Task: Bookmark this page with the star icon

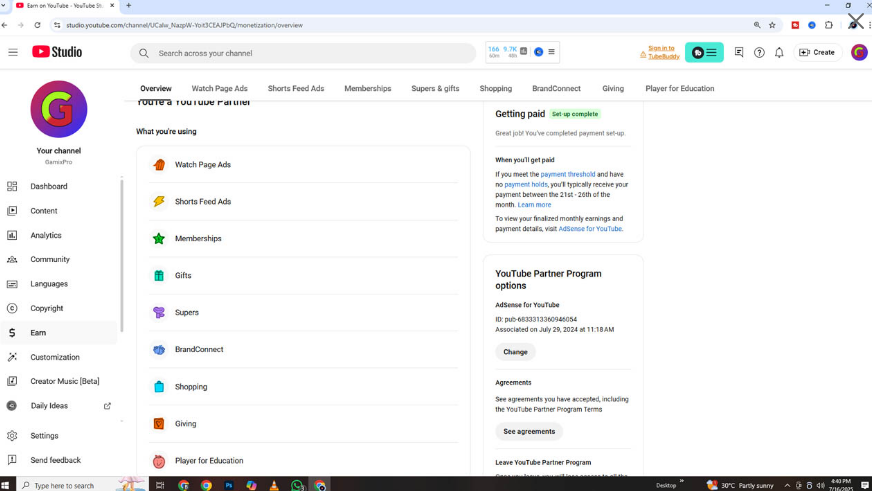Action: (x=772, y=25)
